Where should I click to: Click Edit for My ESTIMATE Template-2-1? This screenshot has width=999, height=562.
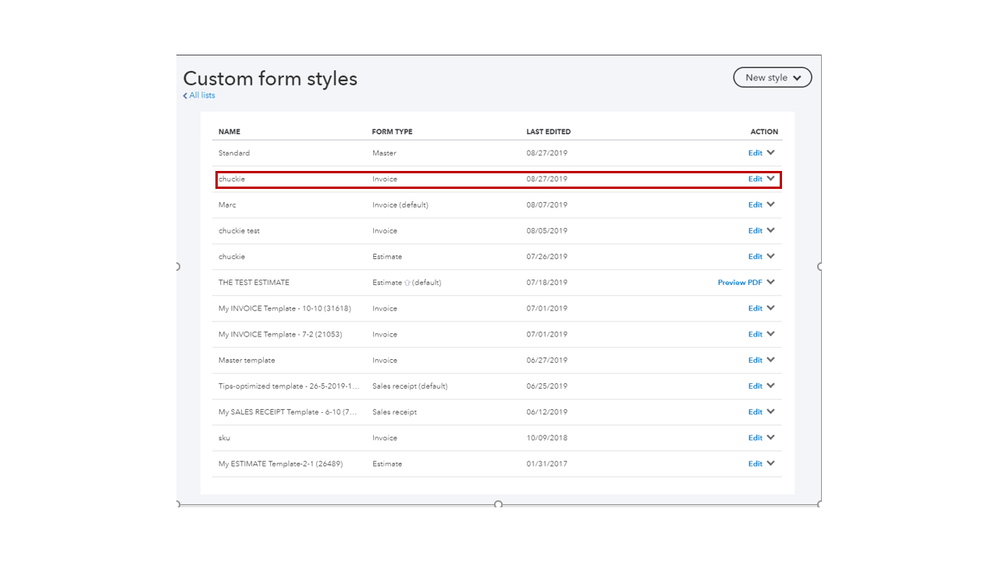[x=755, y=464]
